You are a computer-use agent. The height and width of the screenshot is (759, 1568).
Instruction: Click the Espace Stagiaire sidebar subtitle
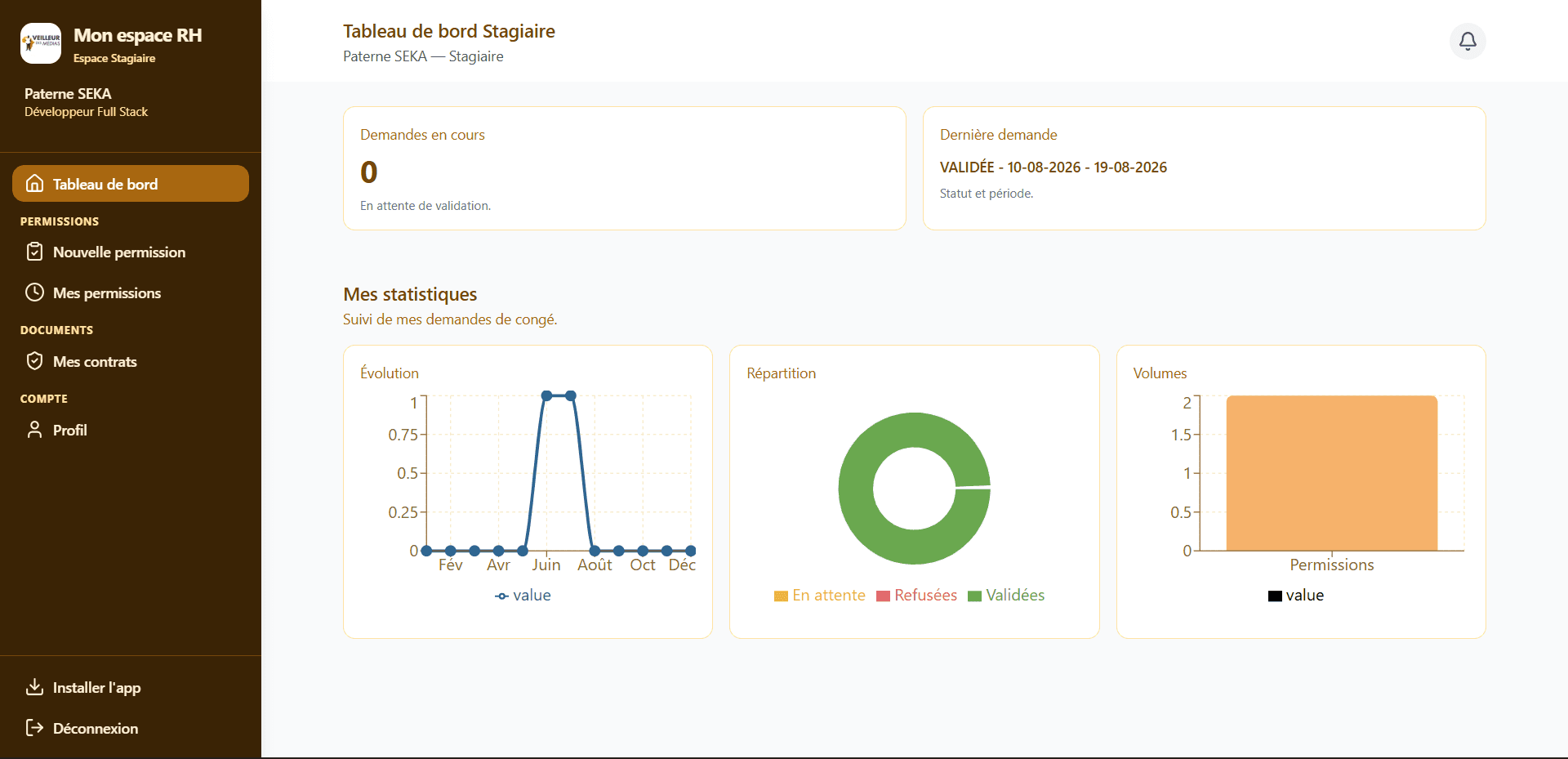[x=114, y=58]
